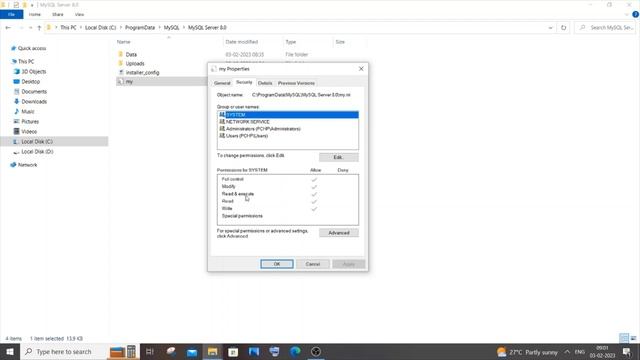Screen dimensions: 640x360
Task: Expand the Explorer ribbon chevron
Action: pos(626,14)
